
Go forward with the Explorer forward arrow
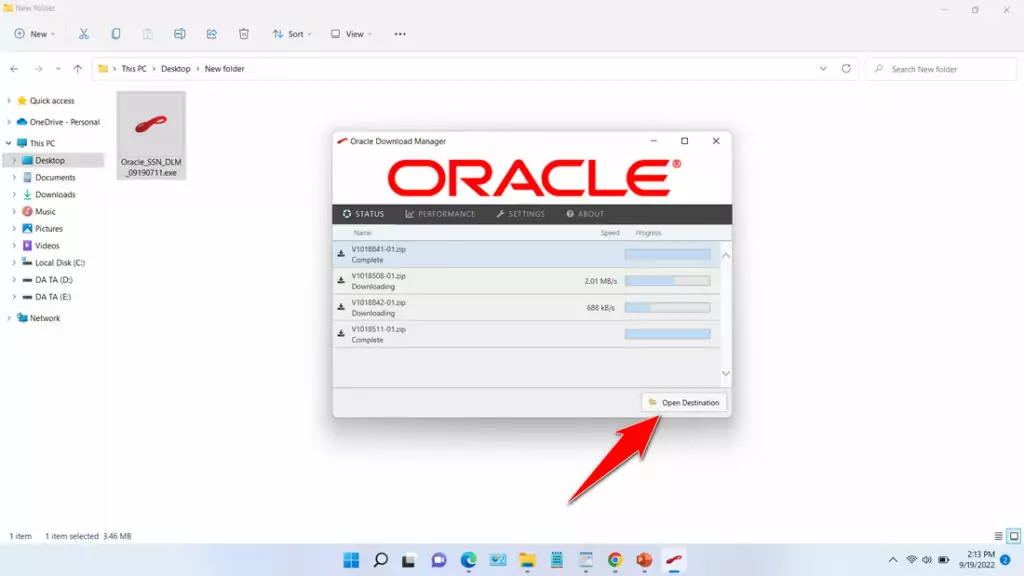tap(38, 69)
